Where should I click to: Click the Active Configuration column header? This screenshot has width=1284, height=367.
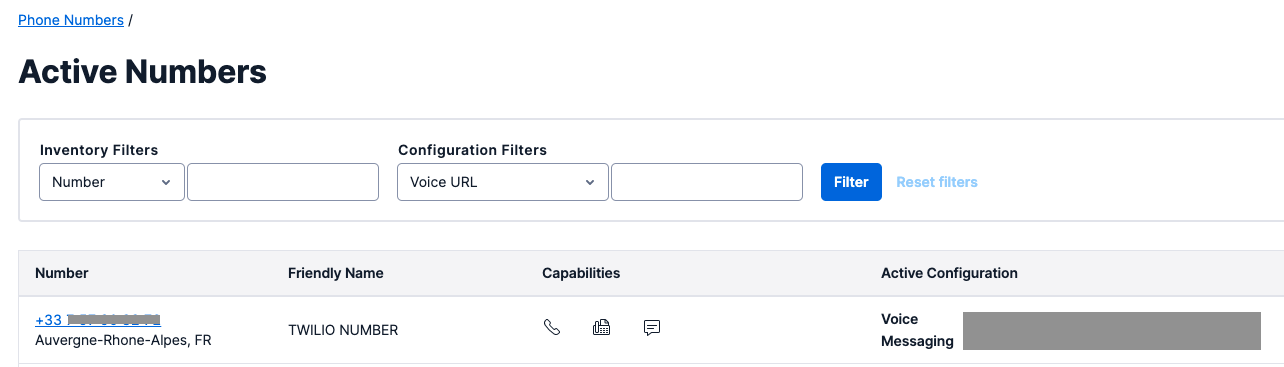(x=949, y=273)
